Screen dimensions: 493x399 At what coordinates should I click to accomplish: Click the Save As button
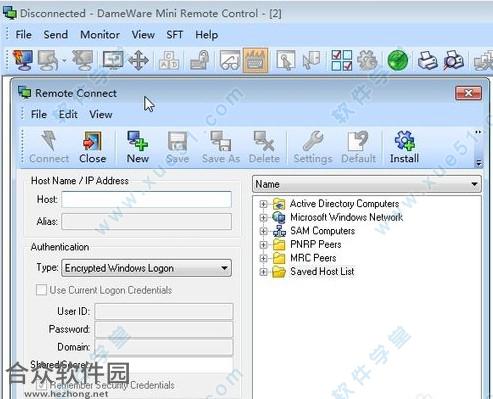tap(221, 147)
